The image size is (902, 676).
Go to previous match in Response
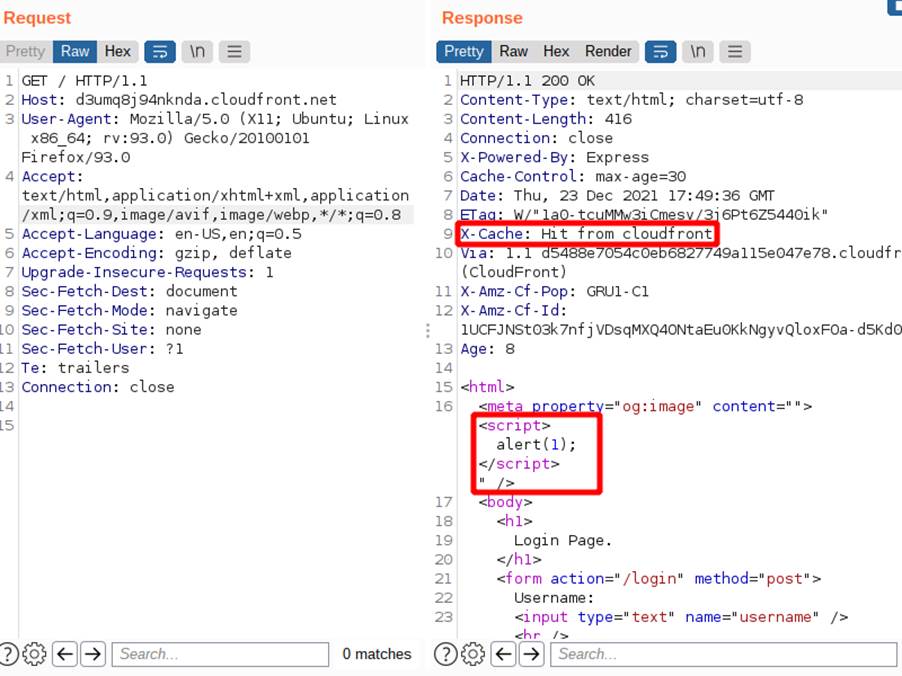504,654
